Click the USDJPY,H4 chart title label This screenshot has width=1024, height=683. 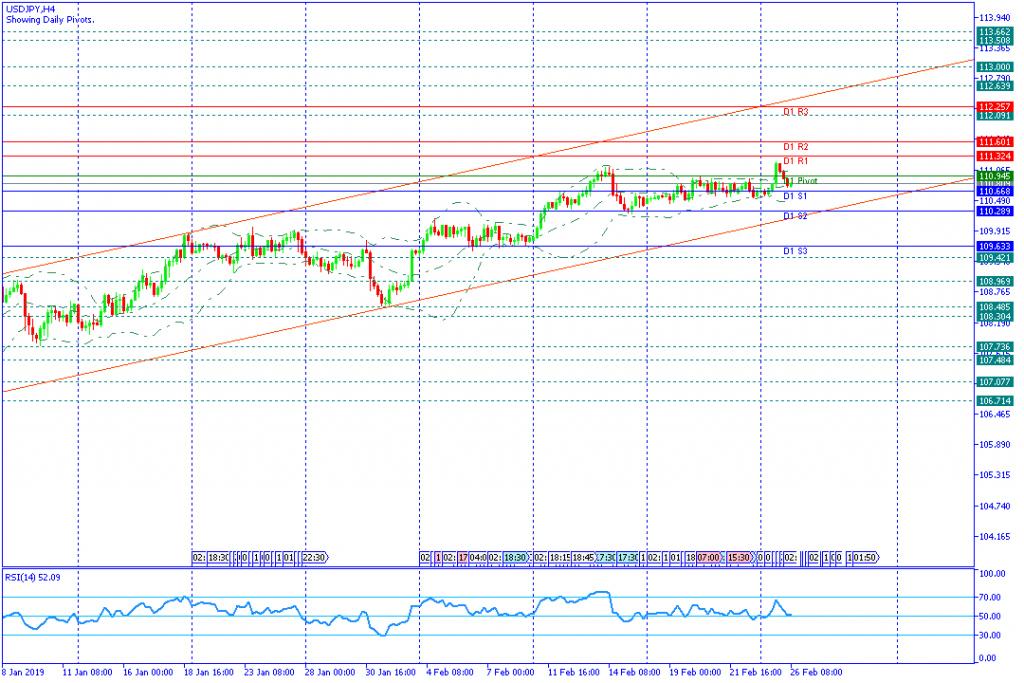tap(31, 8)
